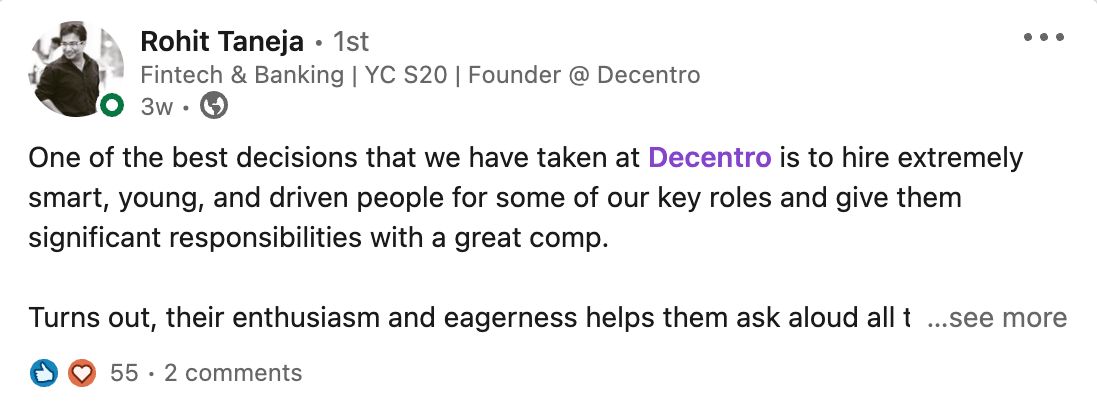Viewport: 1097px width, 405px height.
Task: View the 55 reactions count list
Action: (124, 373)
